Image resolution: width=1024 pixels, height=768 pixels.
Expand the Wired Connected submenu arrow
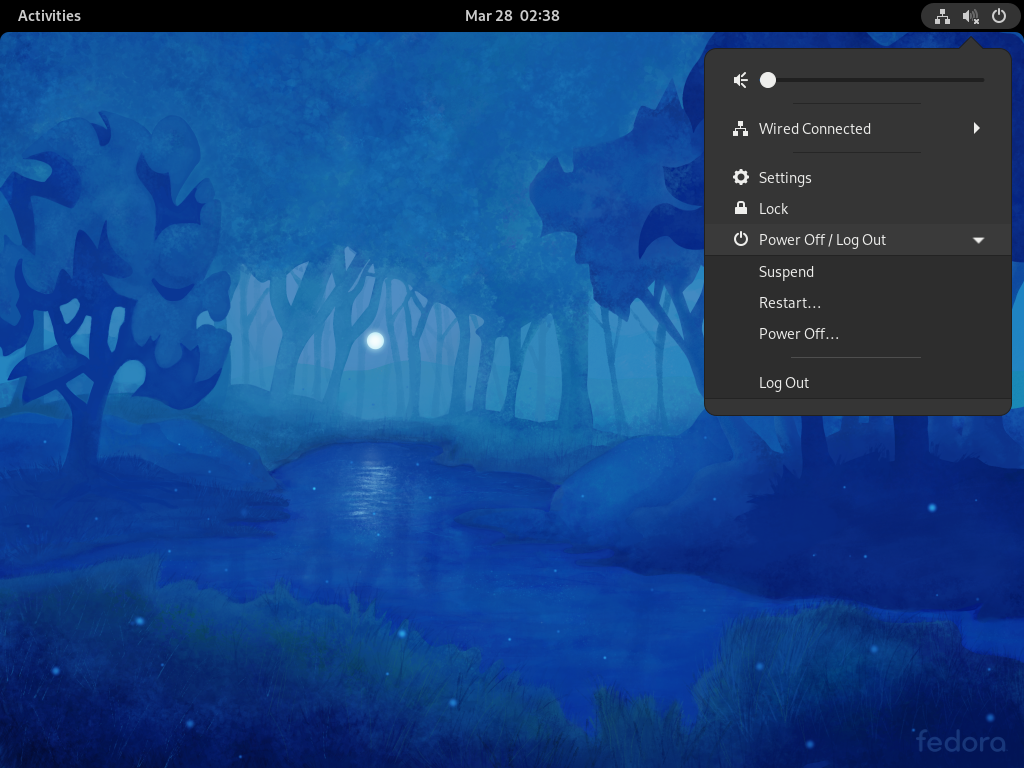[976, 128]
